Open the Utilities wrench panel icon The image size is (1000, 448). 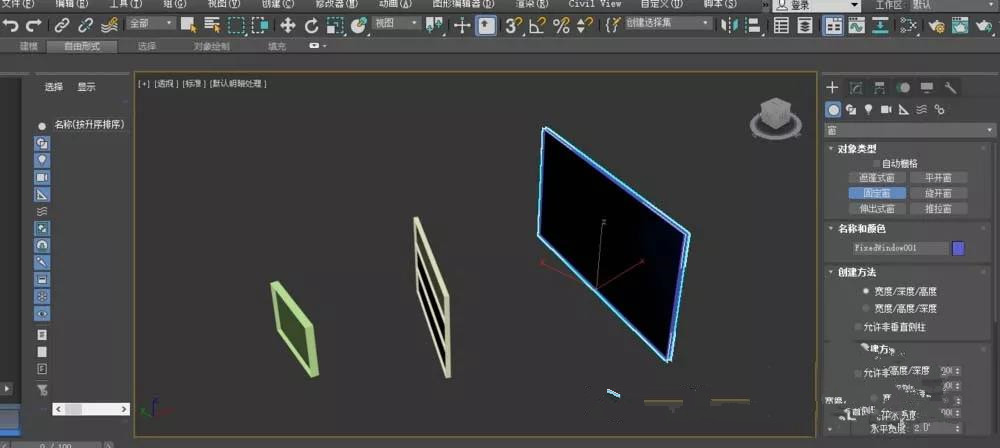pyautogui.click(x=950, y=87)
